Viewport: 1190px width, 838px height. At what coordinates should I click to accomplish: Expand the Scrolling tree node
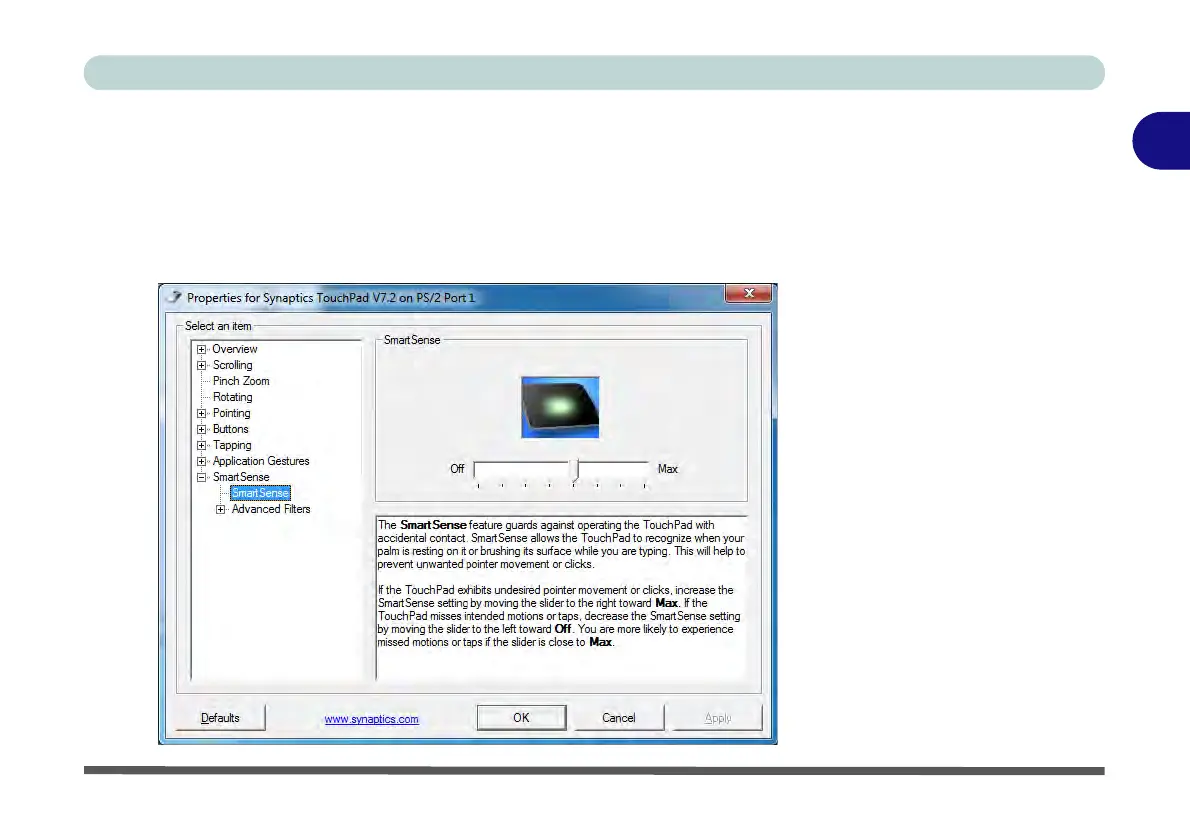[201, 365]
